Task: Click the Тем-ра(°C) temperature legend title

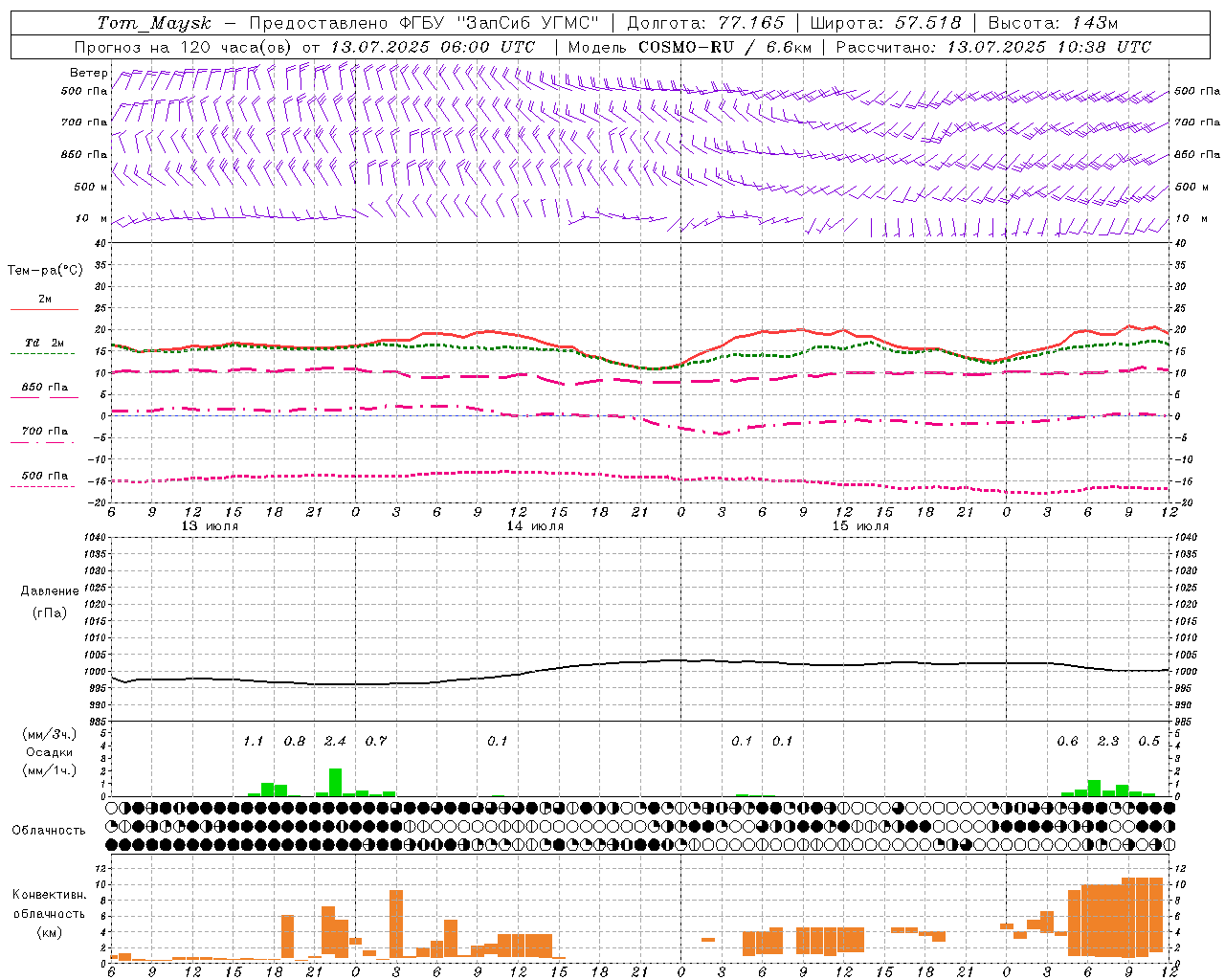Action: (x=45, y=271)
